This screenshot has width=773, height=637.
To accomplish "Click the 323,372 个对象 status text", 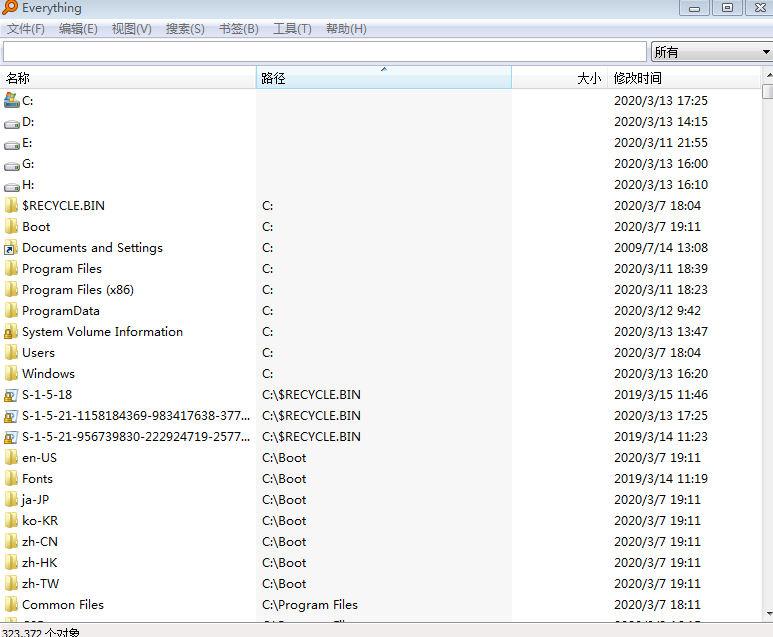I will coord(40,632).
